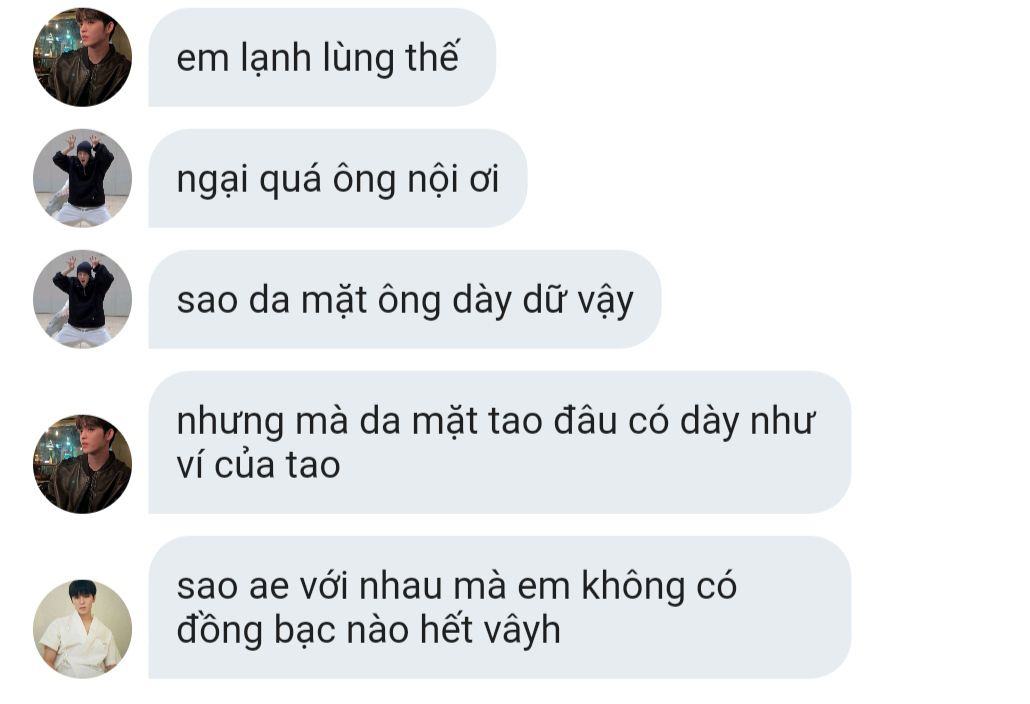Open the last sender's avatar at the bottom
1030x704 pixels.
(x=82, y=628)
